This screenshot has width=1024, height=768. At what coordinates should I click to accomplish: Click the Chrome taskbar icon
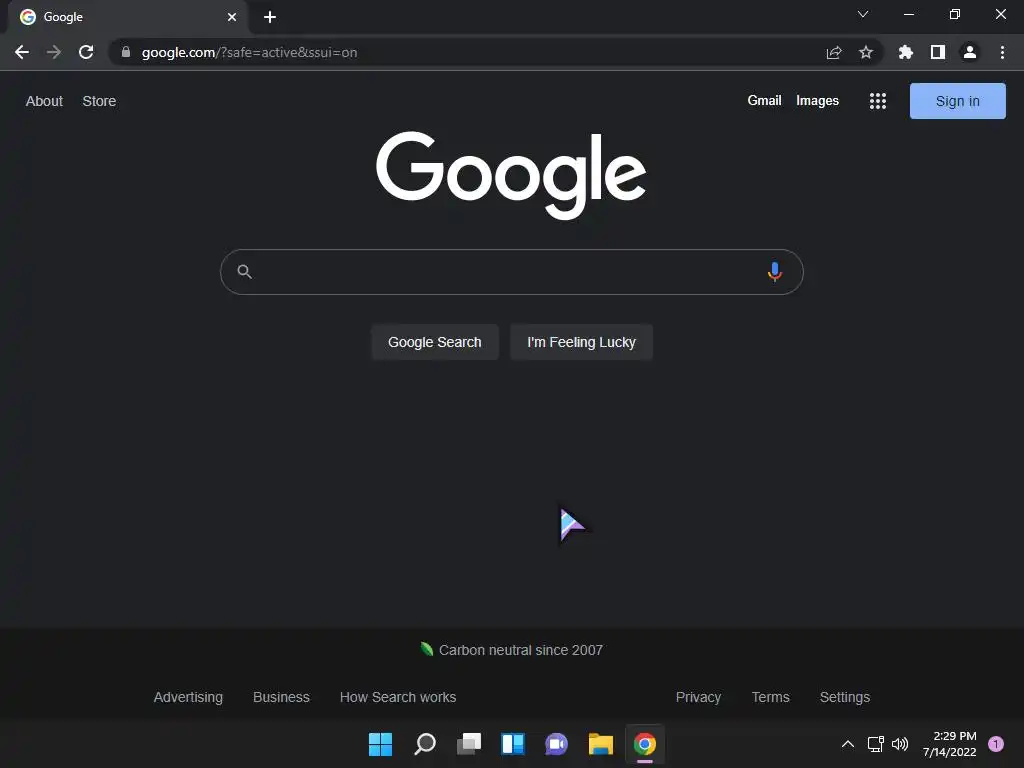pyautogui.click(x=645, y=744)
